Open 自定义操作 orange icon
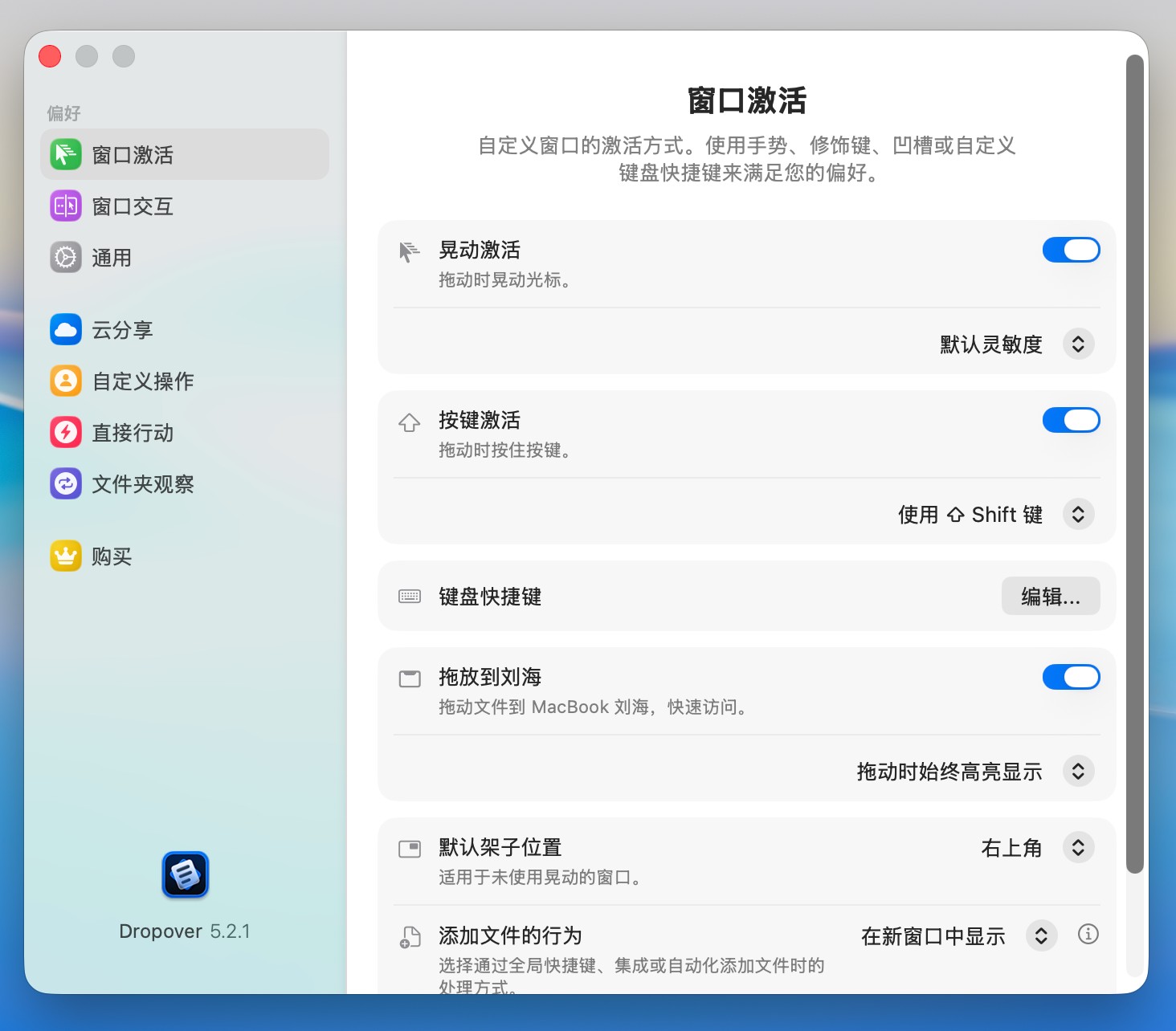This screenshot has width=1176, height=1031. point(66,381)
